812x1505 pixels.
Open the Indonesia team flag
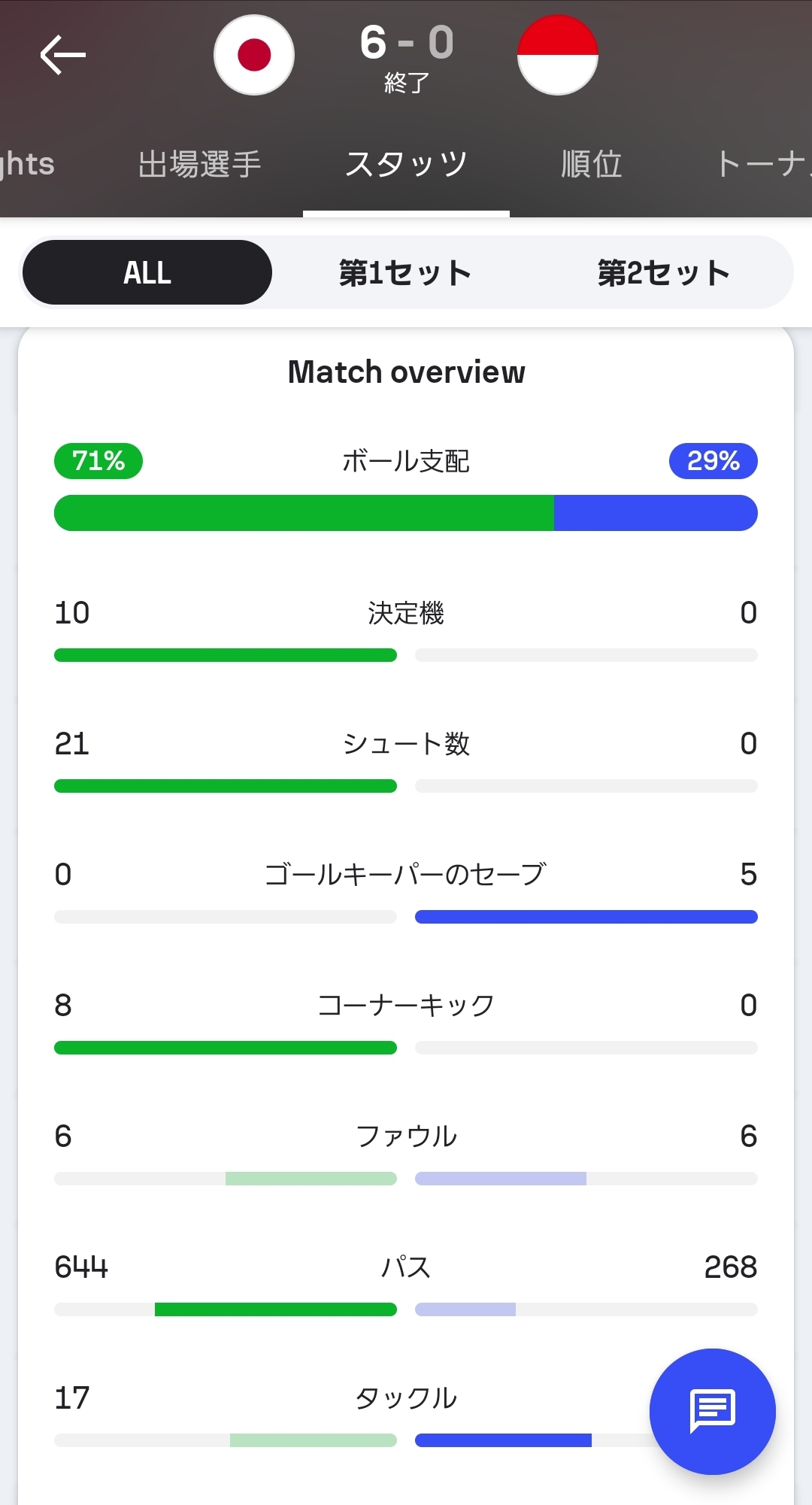557,55
